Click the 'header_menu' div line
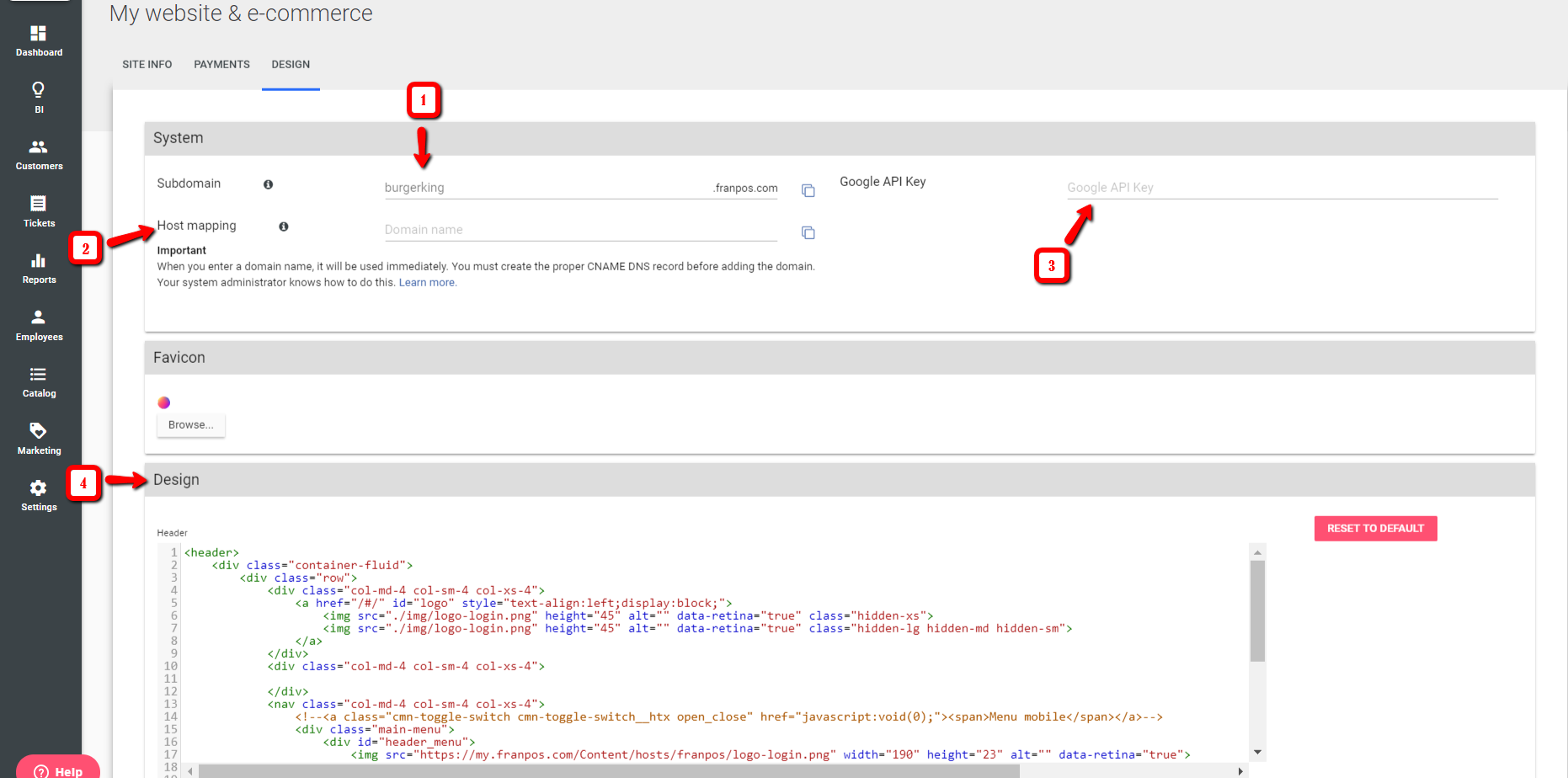This screenshot has width=1568, height=778. point(399,743)
